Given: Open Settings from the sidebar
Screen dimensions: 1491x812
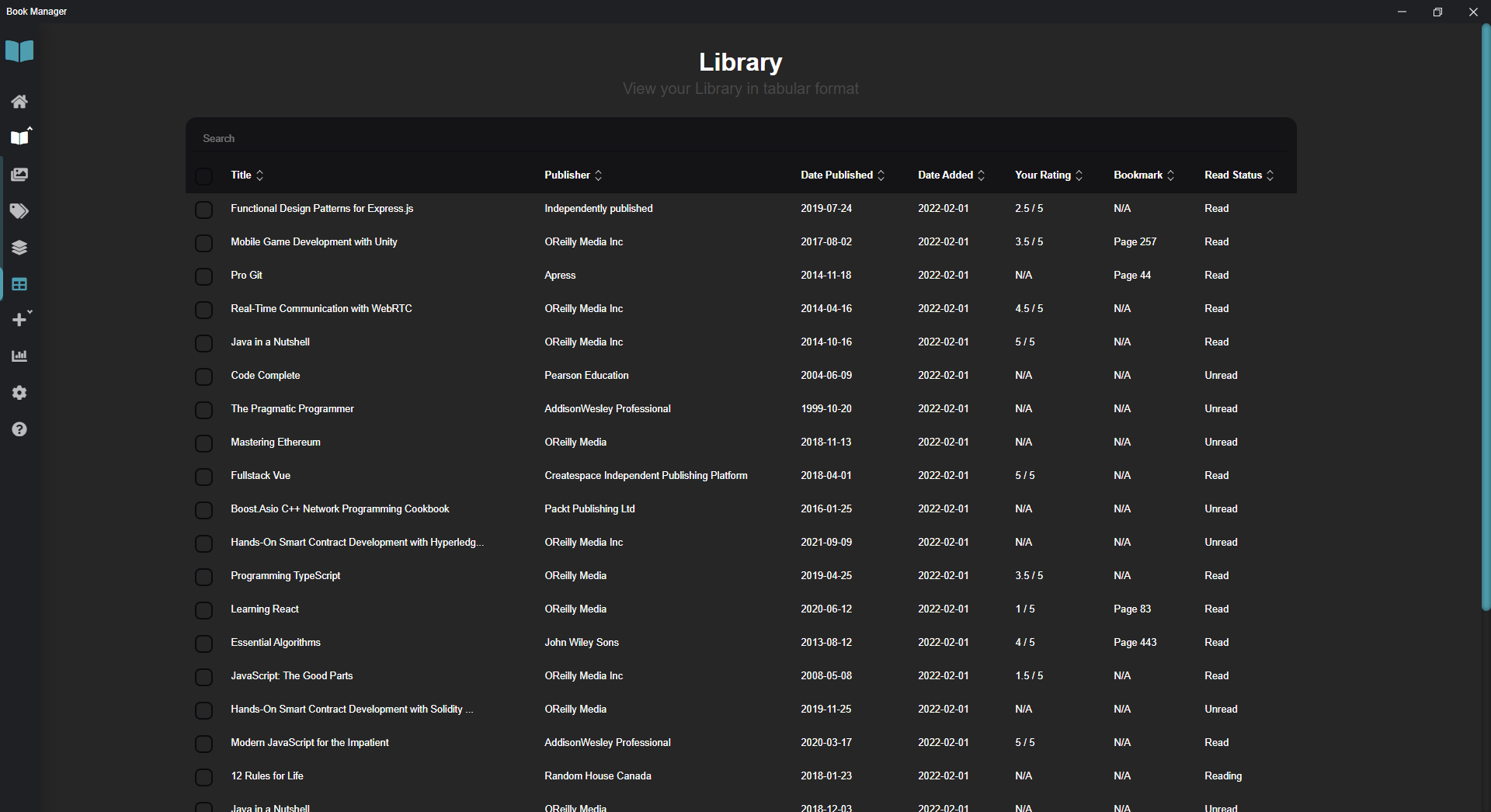Looking at the screenshot, I should coord(19,393).
